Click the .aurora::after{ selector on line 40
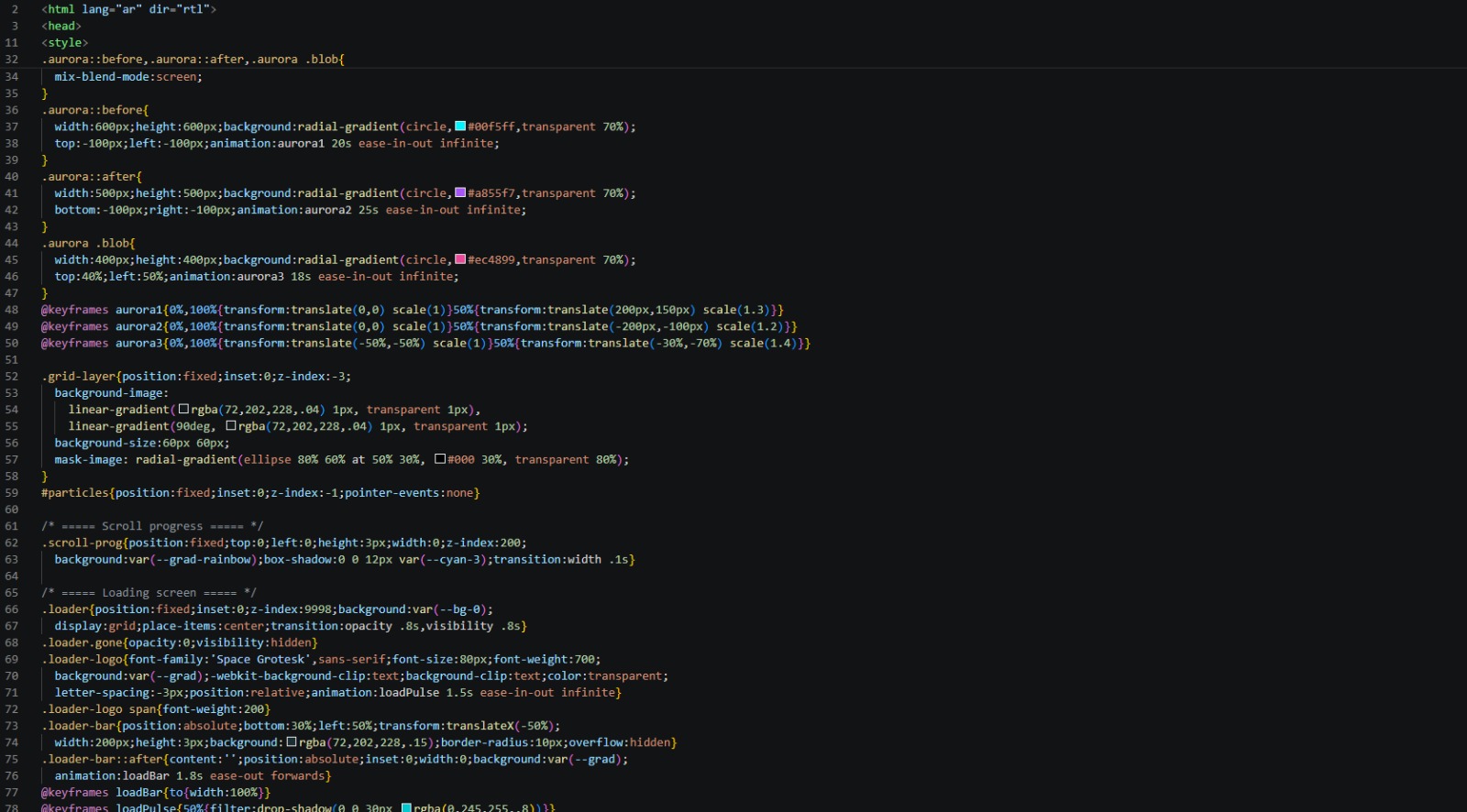 click(92, 177)
